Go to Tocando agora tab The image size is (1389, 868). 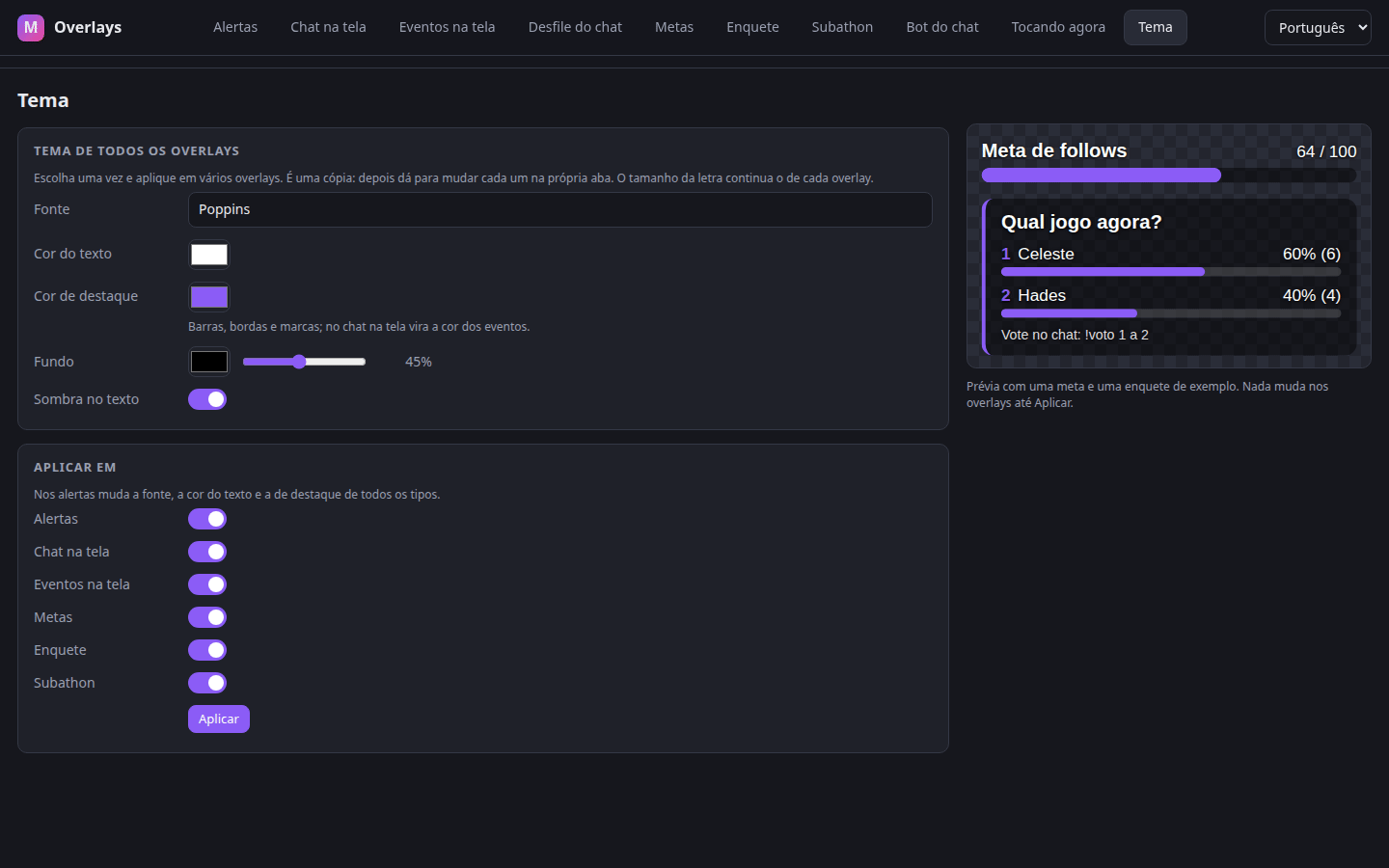pyautogui.click(x=1058, y=27)
